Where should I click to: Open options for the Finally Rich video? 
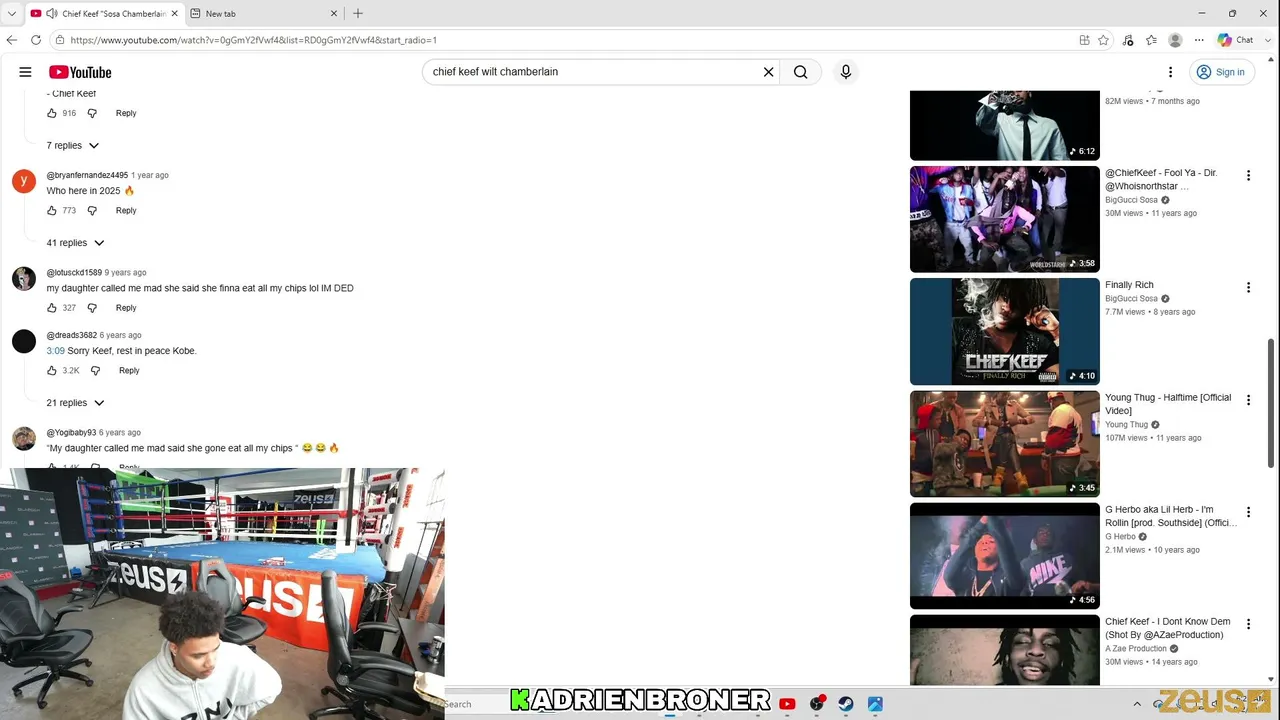1248,288
